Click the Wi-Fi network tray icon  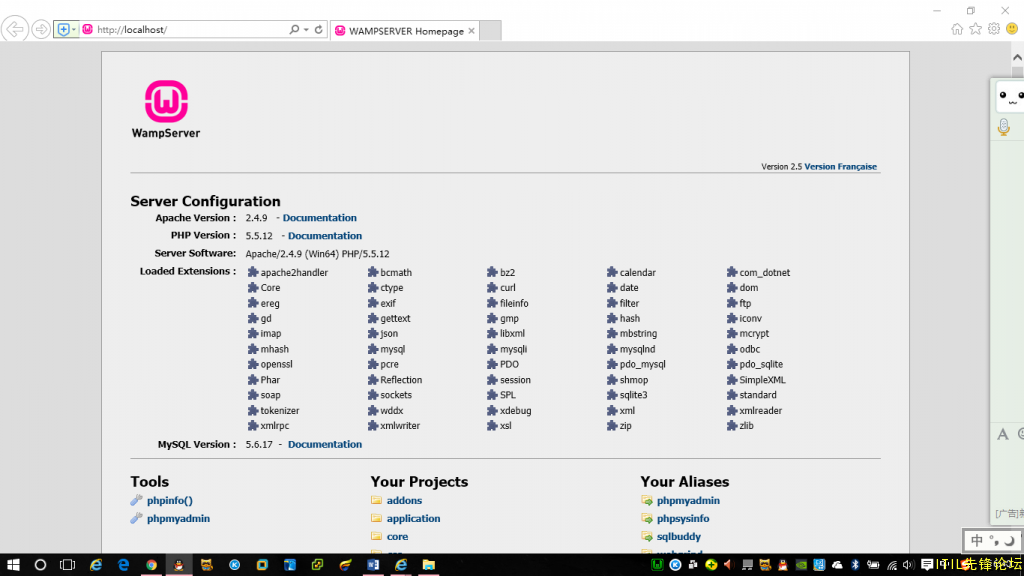click(891, 565)
